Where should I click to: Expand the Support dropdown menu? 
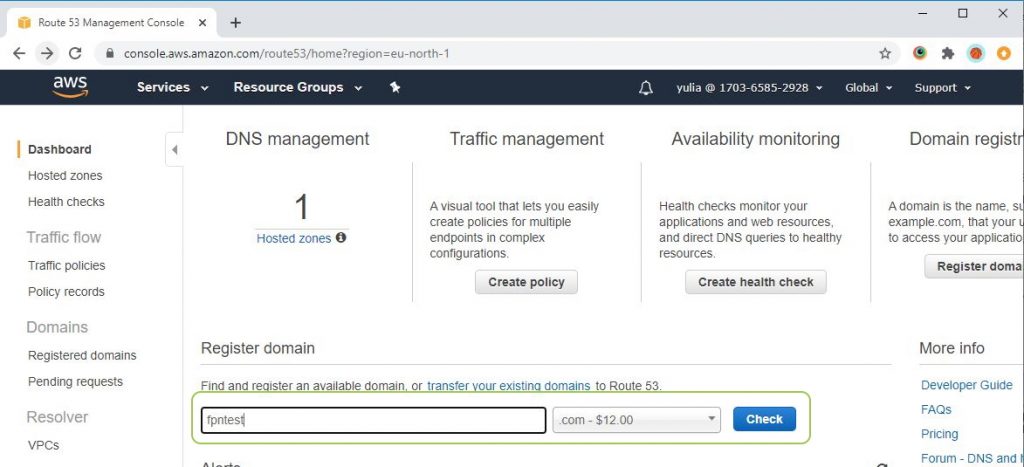click(942, 88)
